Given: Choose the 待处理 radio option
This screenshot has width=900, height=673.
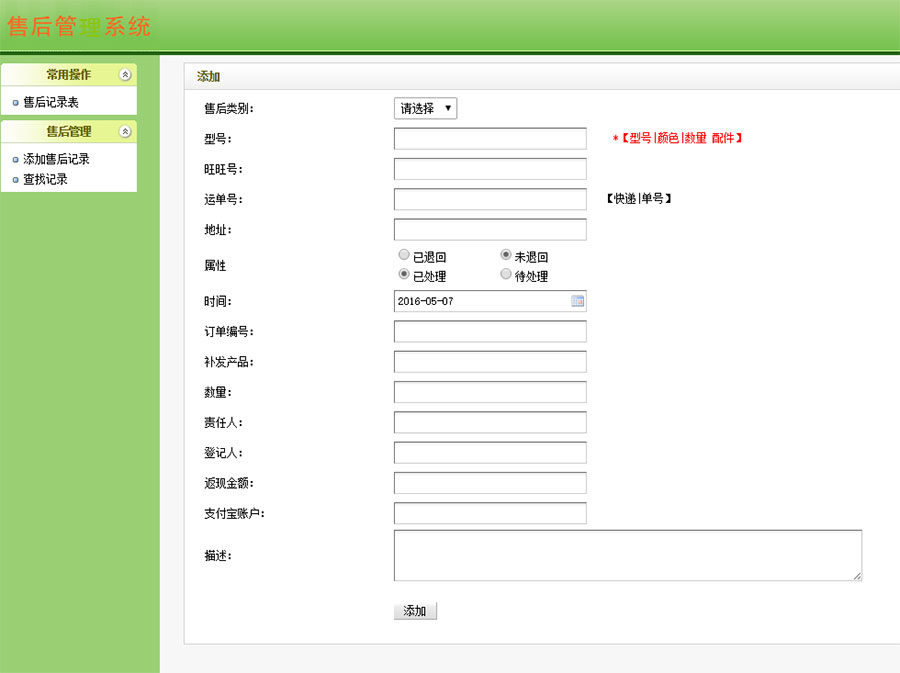Looking at the screenshot, I should [x=506, y=275].
